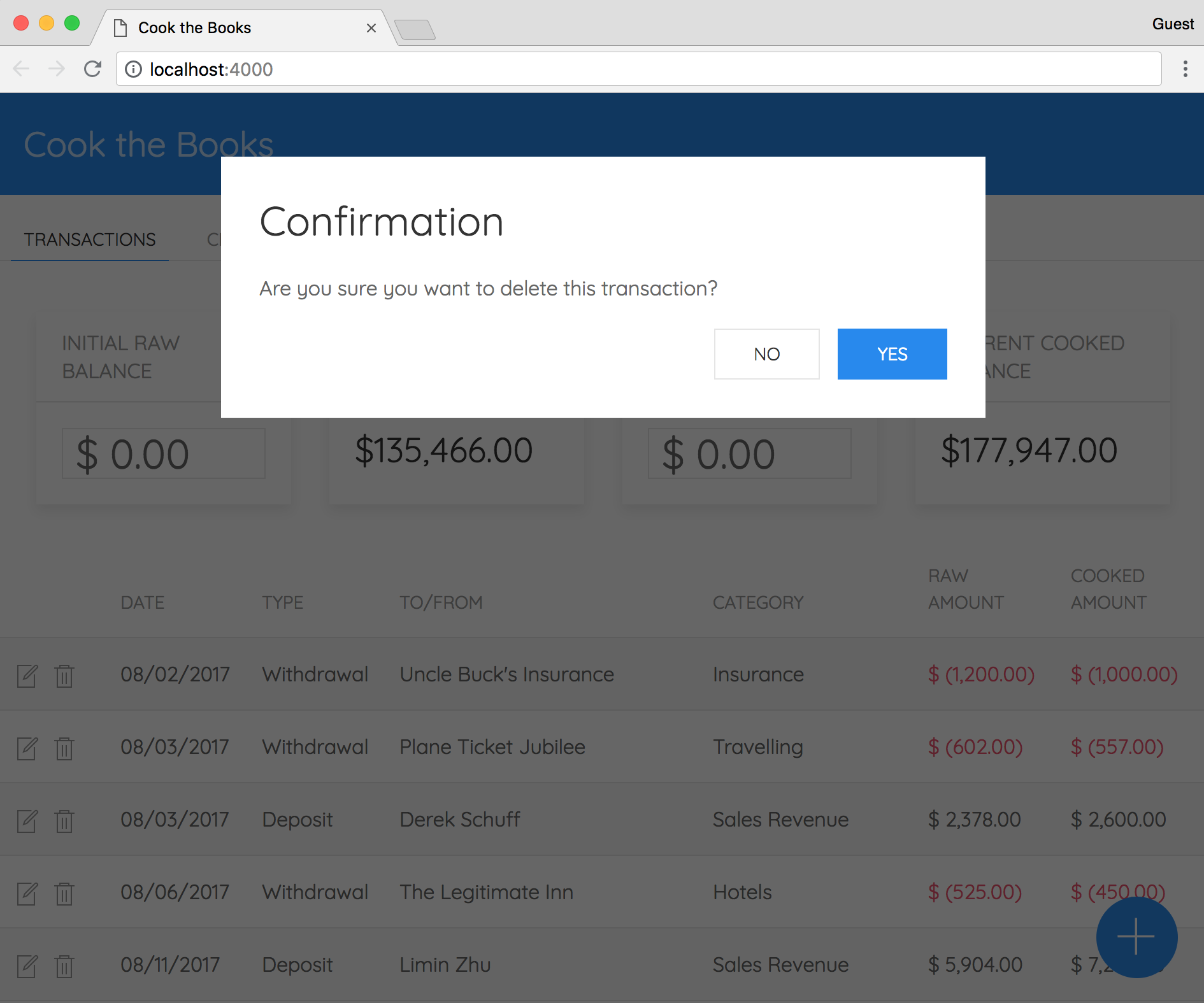The height and width of the screenshot is (1003, 1204).
Task: Delete the Plane Ticket Jubilee transaction
Action: click(x=64, y=748)
